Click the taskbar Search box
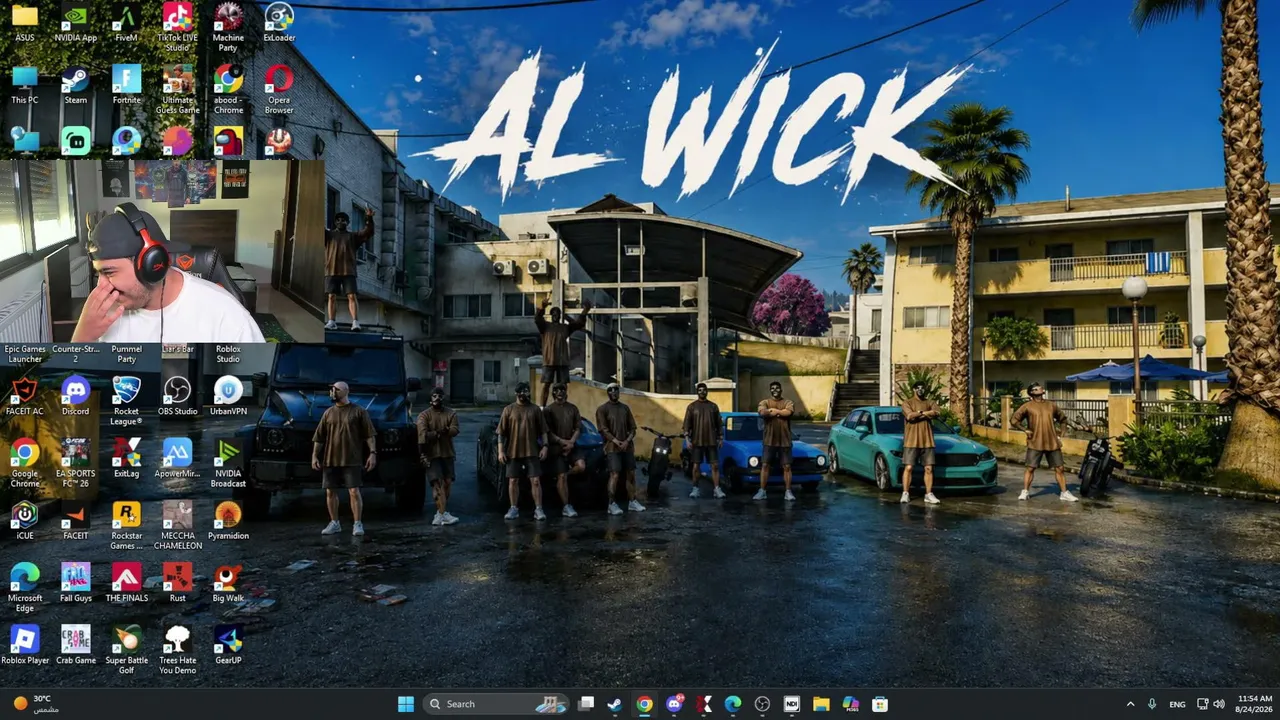Screen dimensions: 1280x720 click(496, 704)
